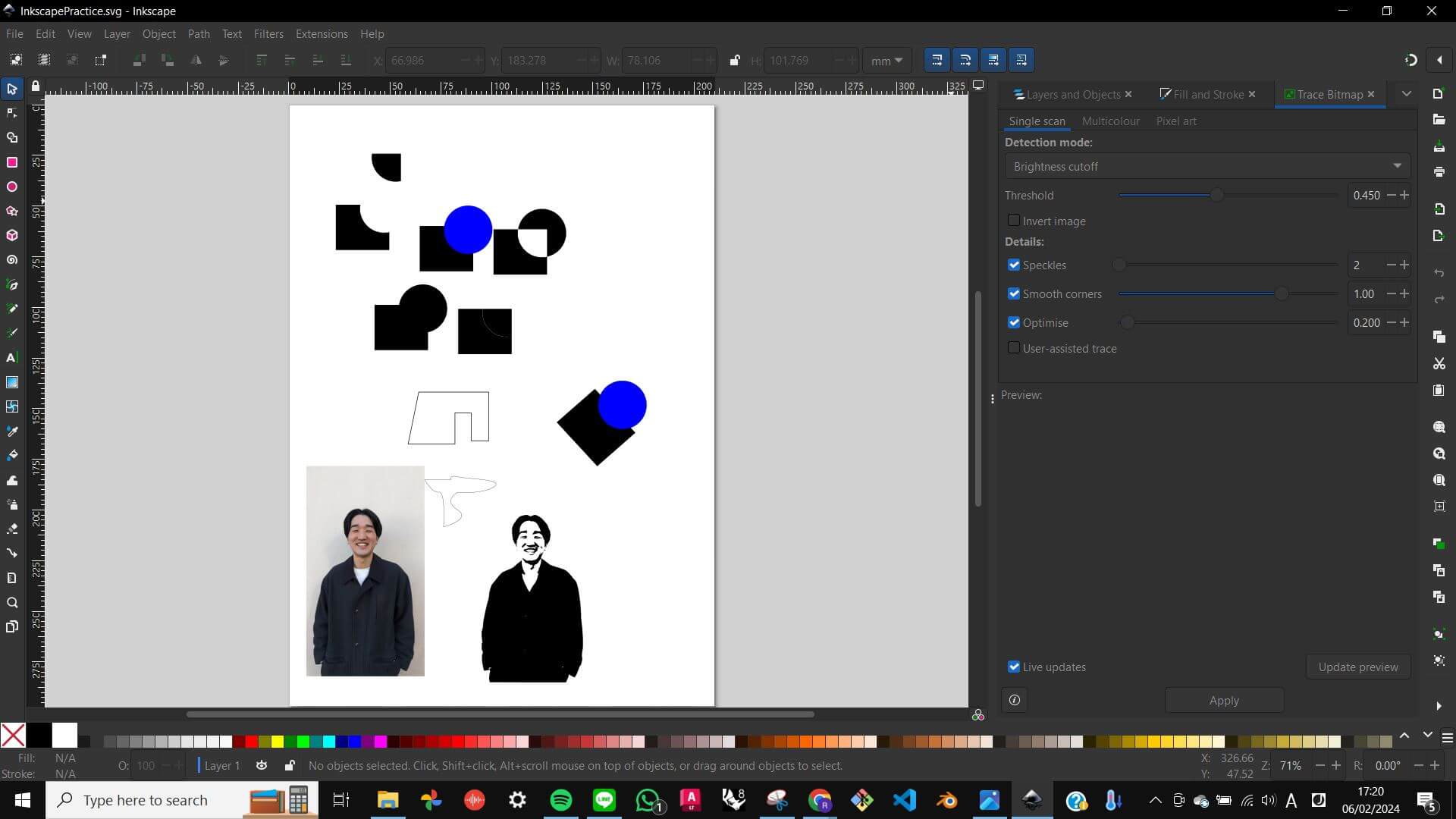Switch to Fill and Stroke tab

tap(1208, 94)
